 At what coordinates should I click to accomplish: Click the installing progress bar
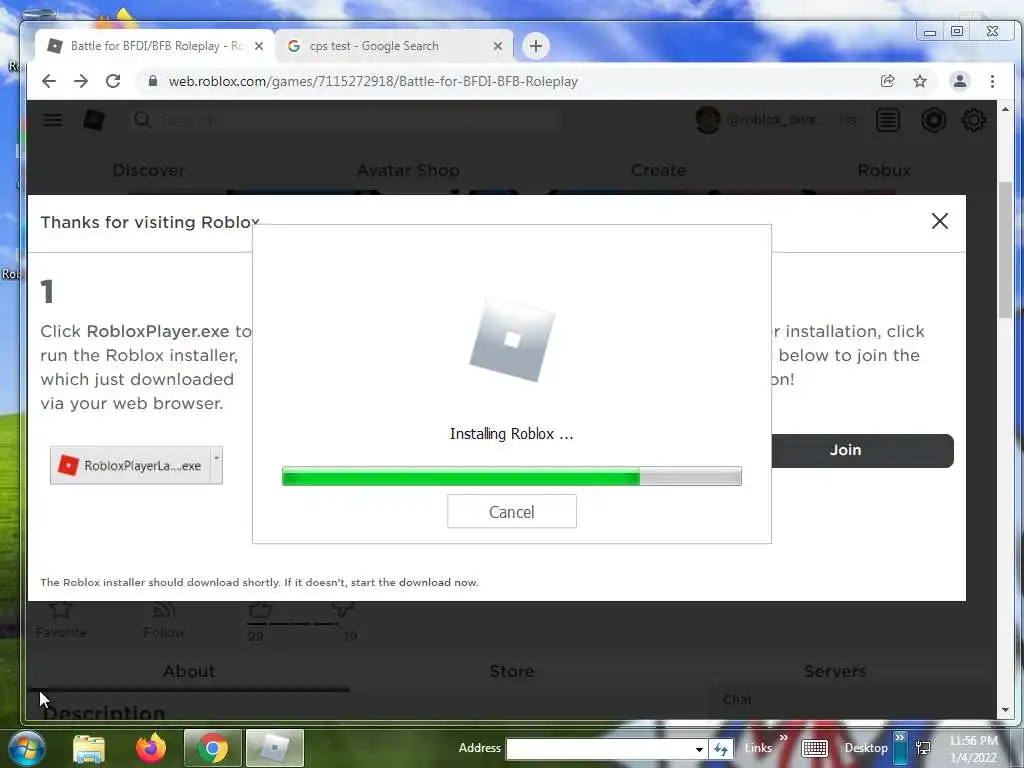(511, 477)
